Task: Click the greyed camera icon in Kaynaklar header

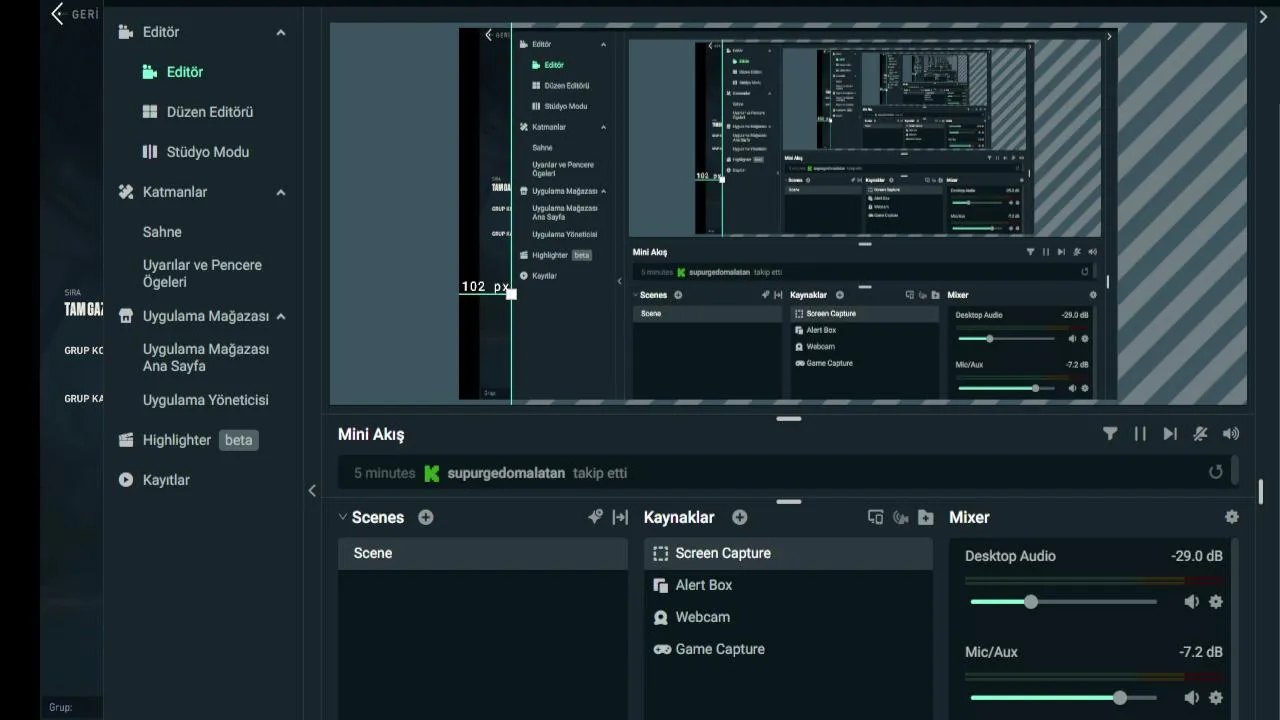Action: [900, 517]
